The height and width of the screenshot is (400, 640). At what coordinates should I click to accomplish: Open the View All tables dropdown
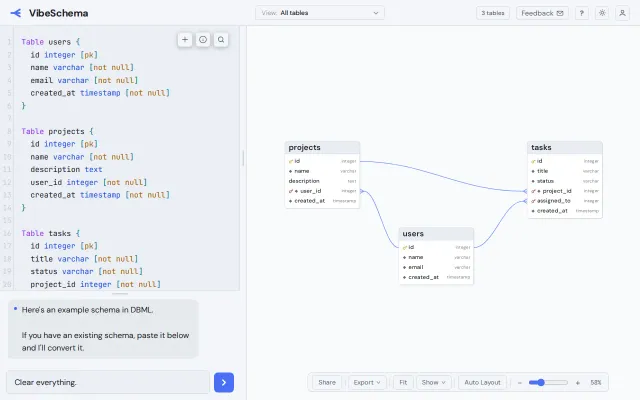320,13
